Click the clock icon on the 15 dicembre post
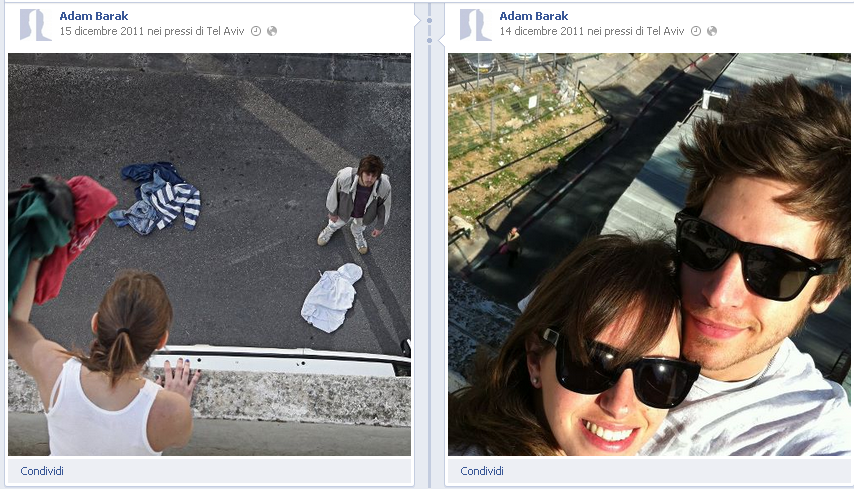 click(x=255, y=31)
